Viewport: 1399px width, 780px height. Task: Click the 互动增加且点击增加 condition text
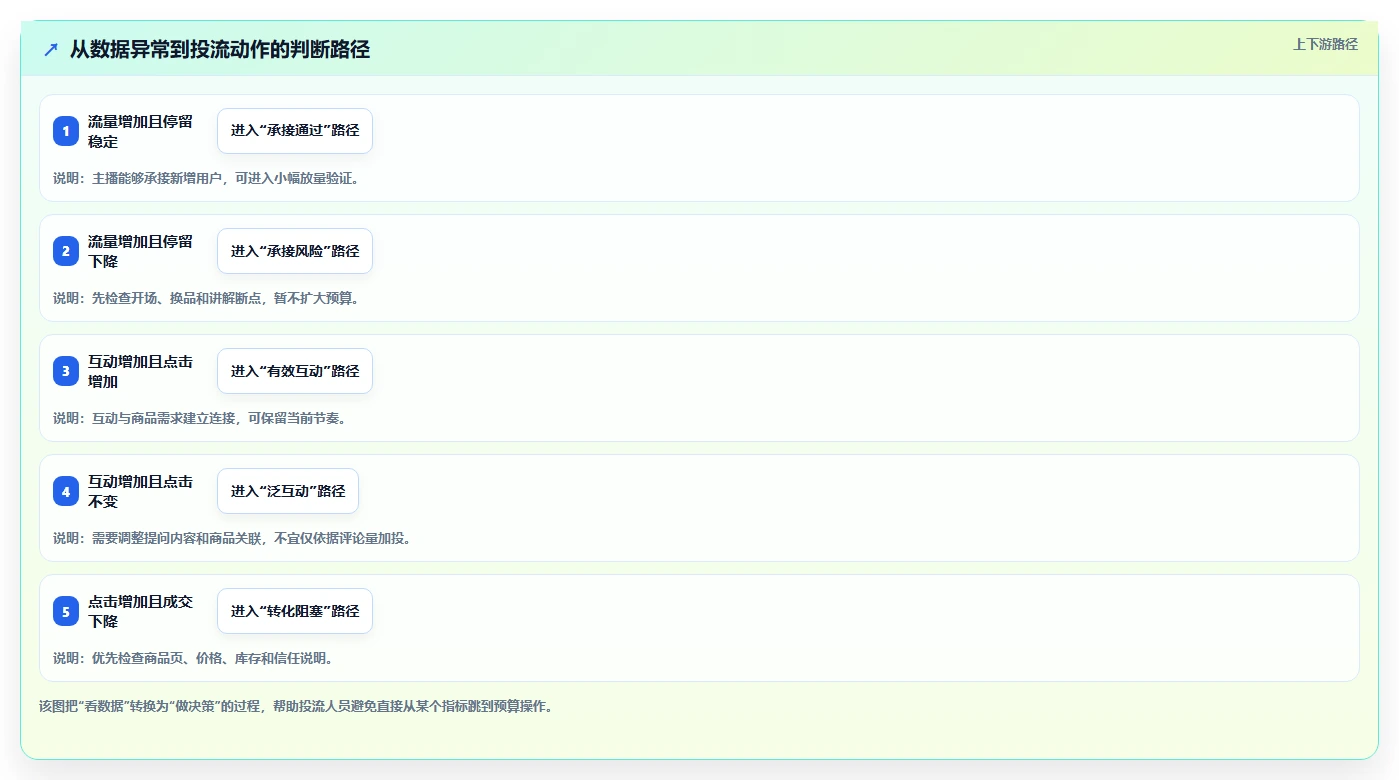141,371
